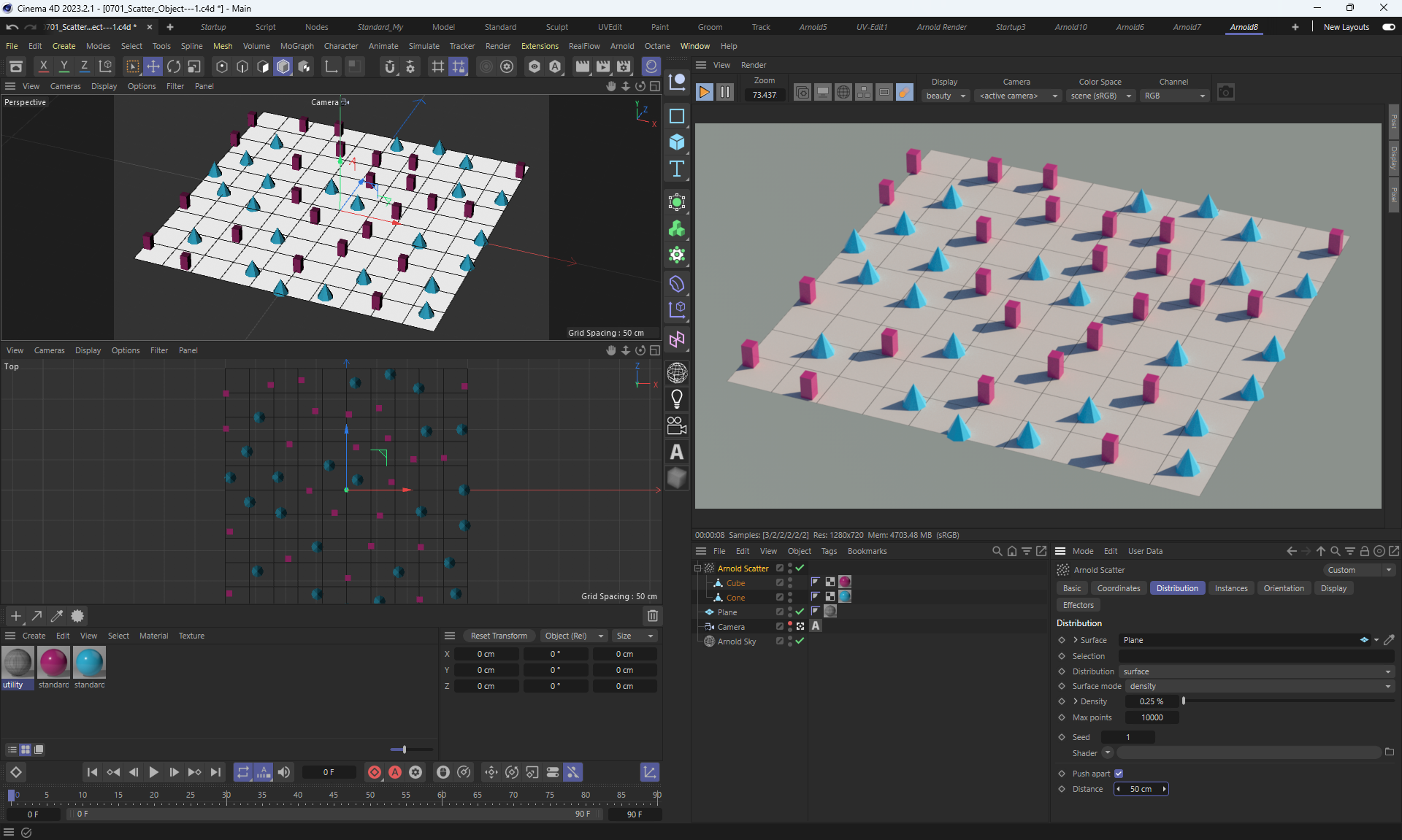Click the Density slider handle

coord(1183,701)
